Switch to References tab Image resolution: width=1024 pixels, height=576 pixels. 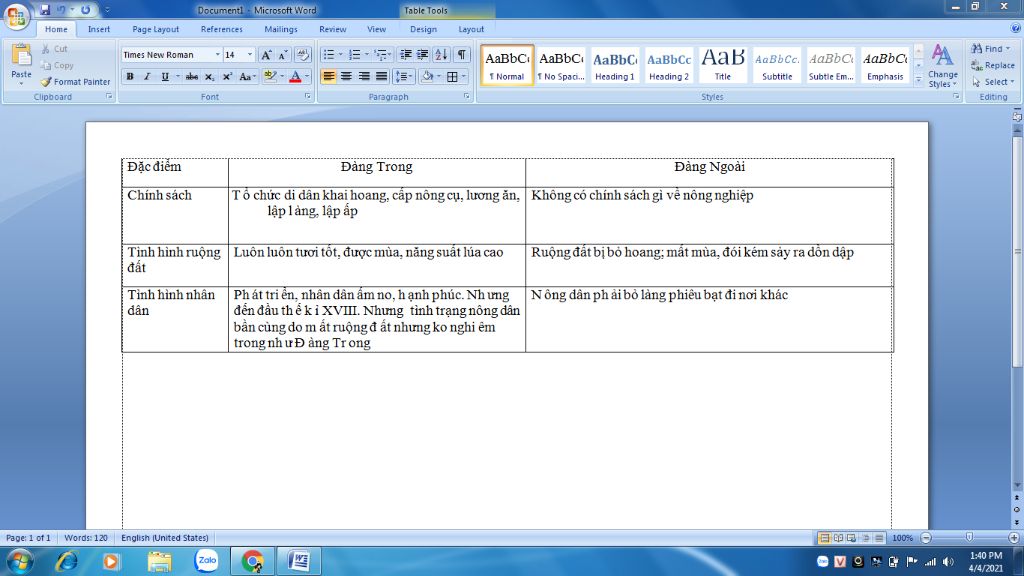point(221,29)
